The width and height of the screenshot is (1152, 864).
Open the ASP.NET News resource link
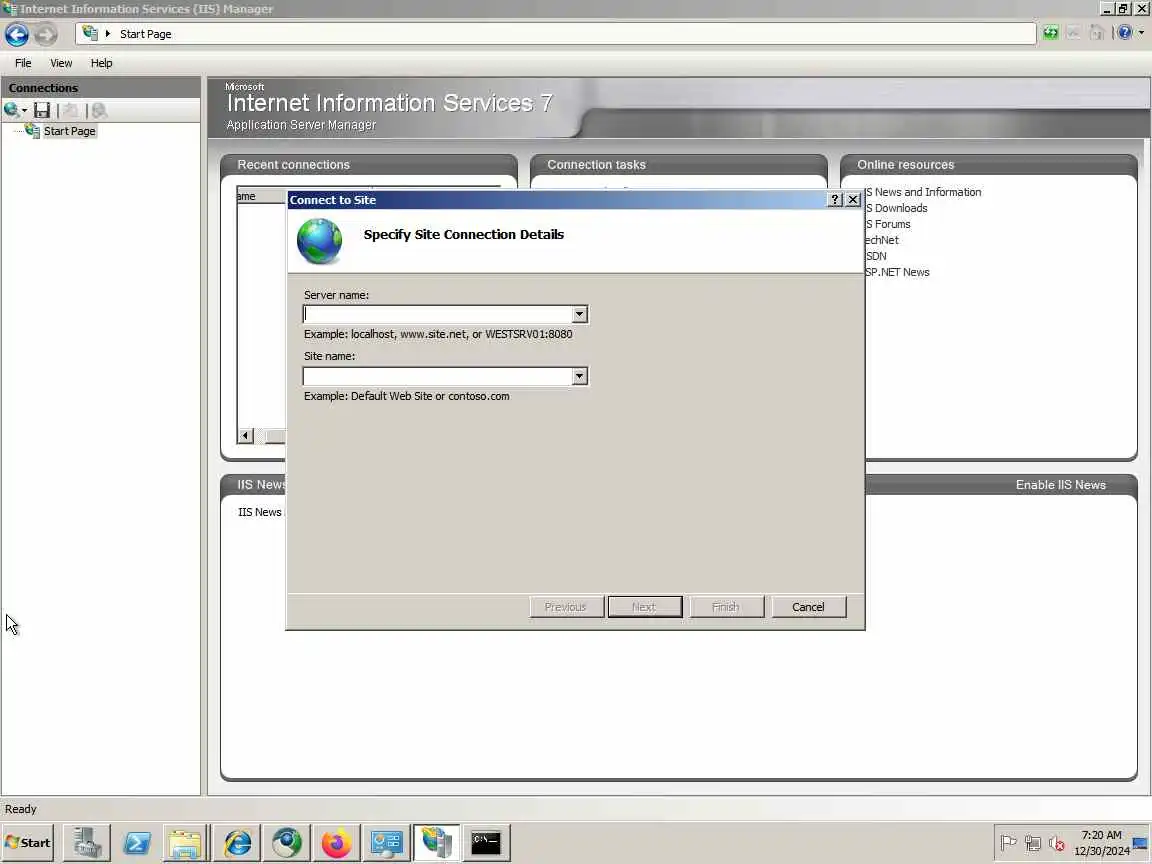(897, 272)
